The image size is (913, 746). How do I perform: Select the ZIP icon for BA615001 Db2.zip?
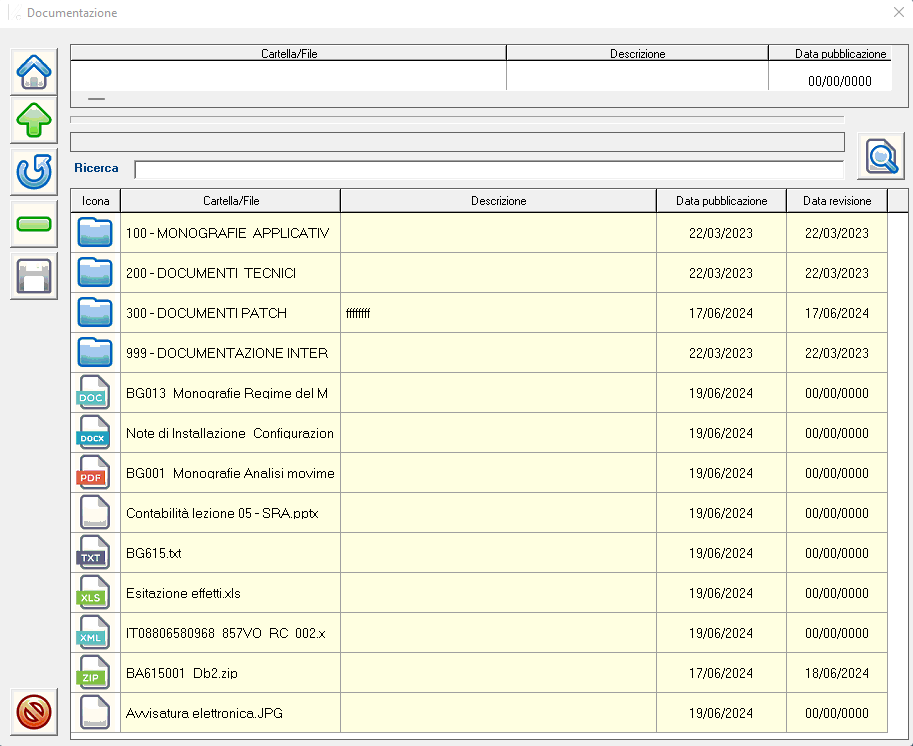(x=95, y=673)
